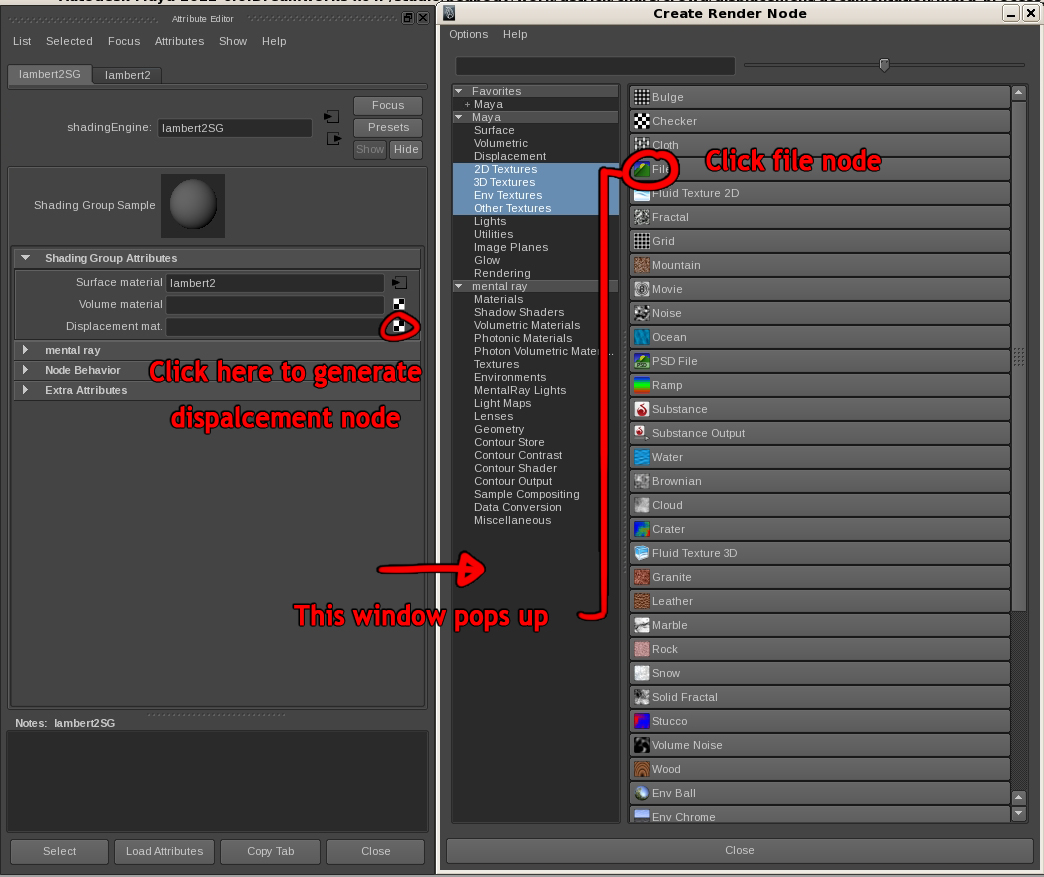Create a Bulge texture node
Screen dimensions: 1044x877
point(820,97)
